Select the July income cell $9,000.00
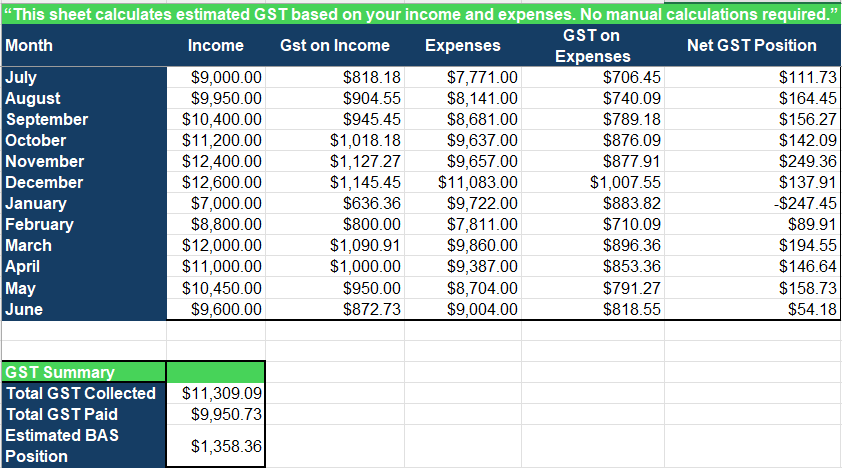This screenshot has height=468, width=842. (216, 77)
